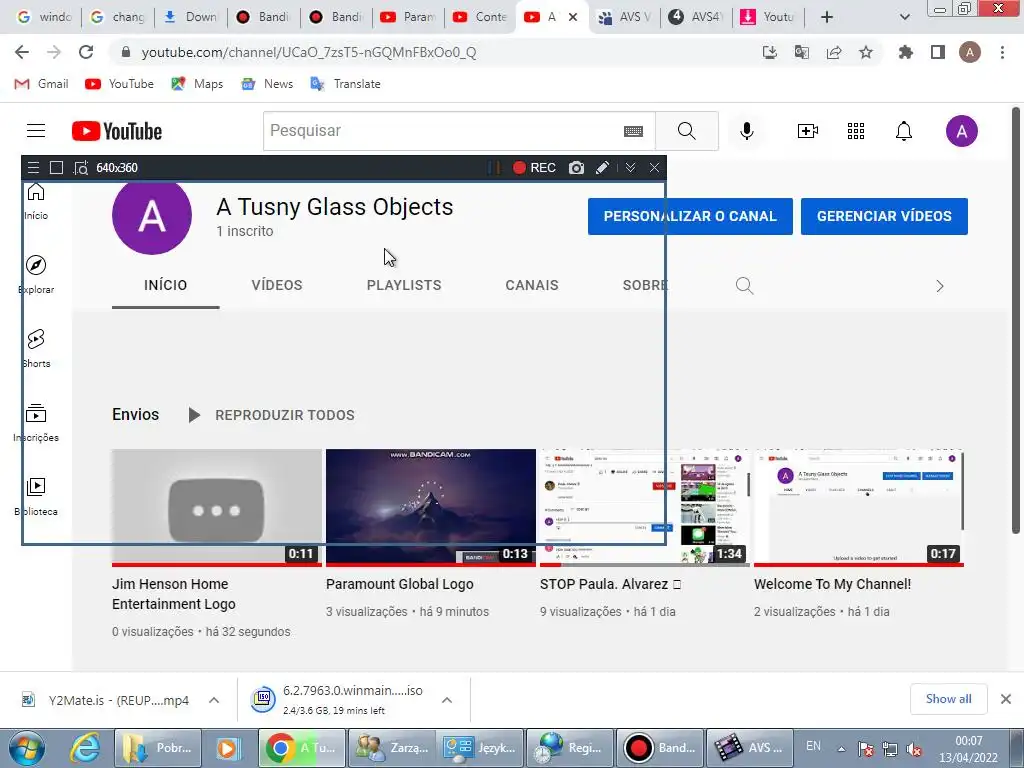The height and width of the screenshot is (768, 1024).
Task: Open the purple account avatar menu
Action: click(961, 131)
